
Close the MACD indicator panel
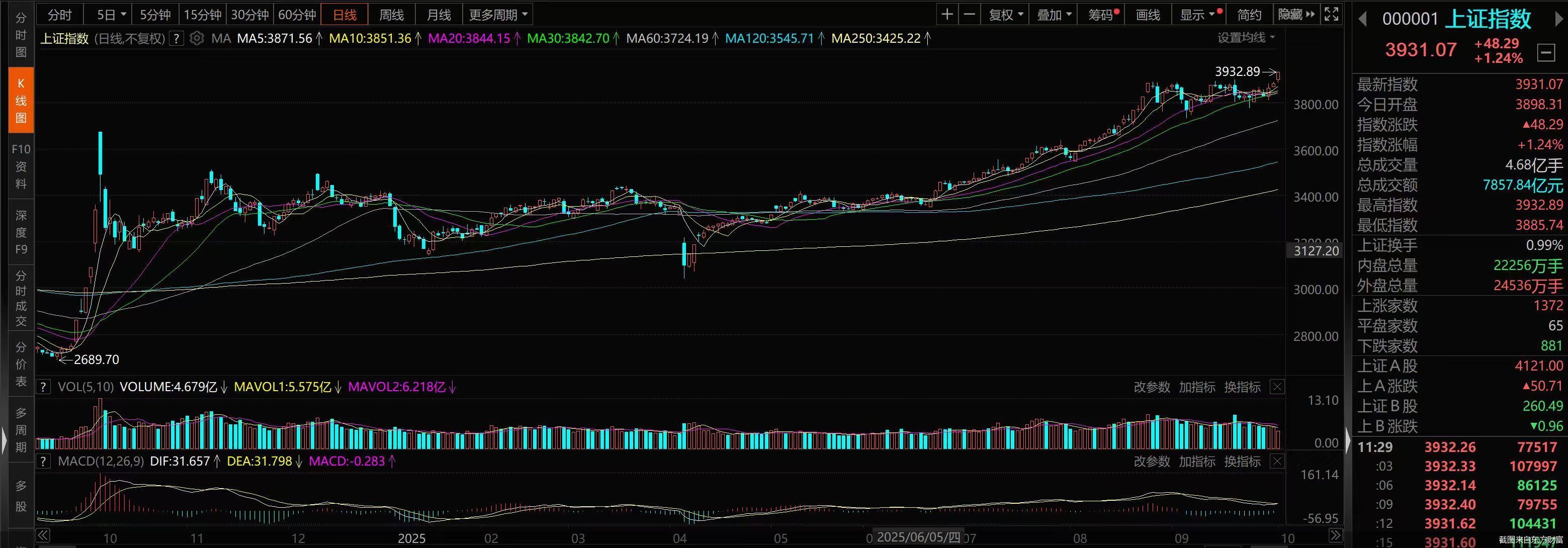coord(1277,462)
